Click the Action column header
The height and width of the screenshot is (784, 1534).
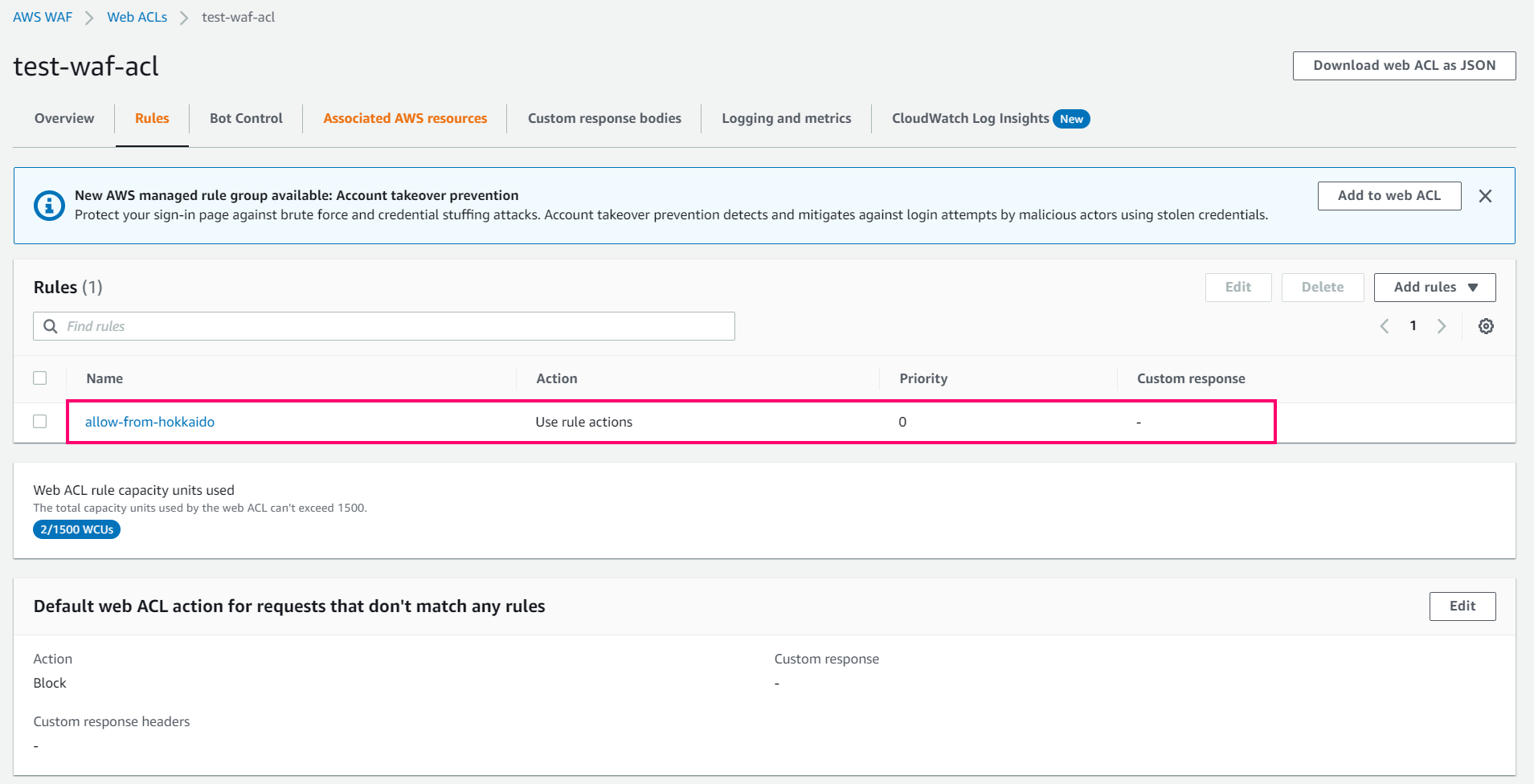tap(557, 378)
